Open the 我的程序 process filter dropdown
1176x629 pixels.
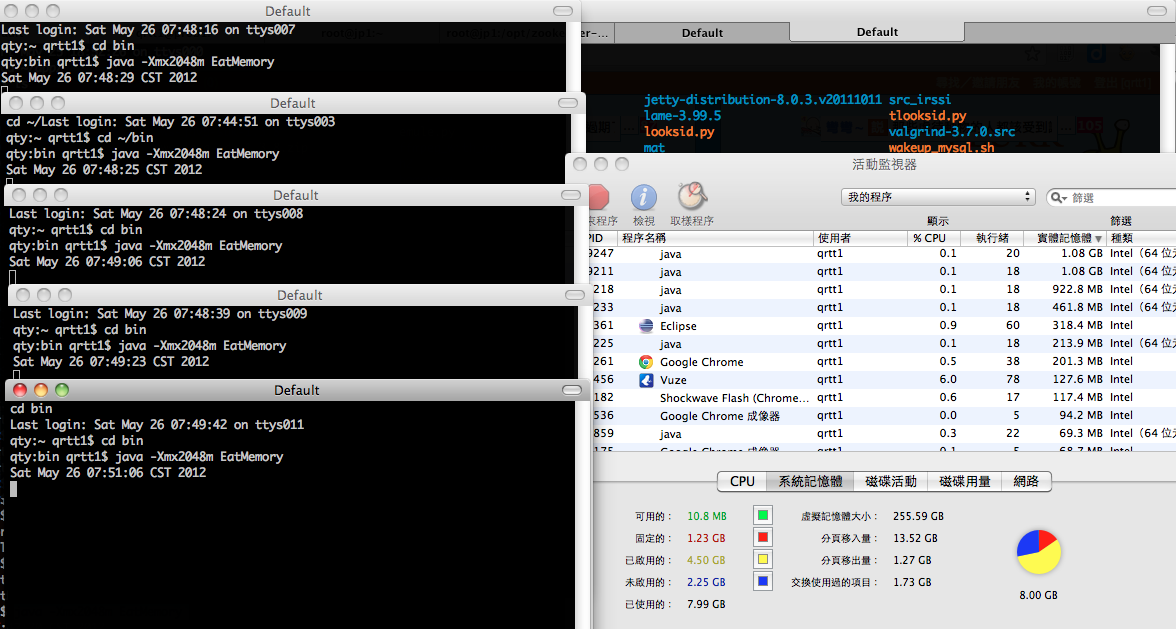[x=938, y=197]
